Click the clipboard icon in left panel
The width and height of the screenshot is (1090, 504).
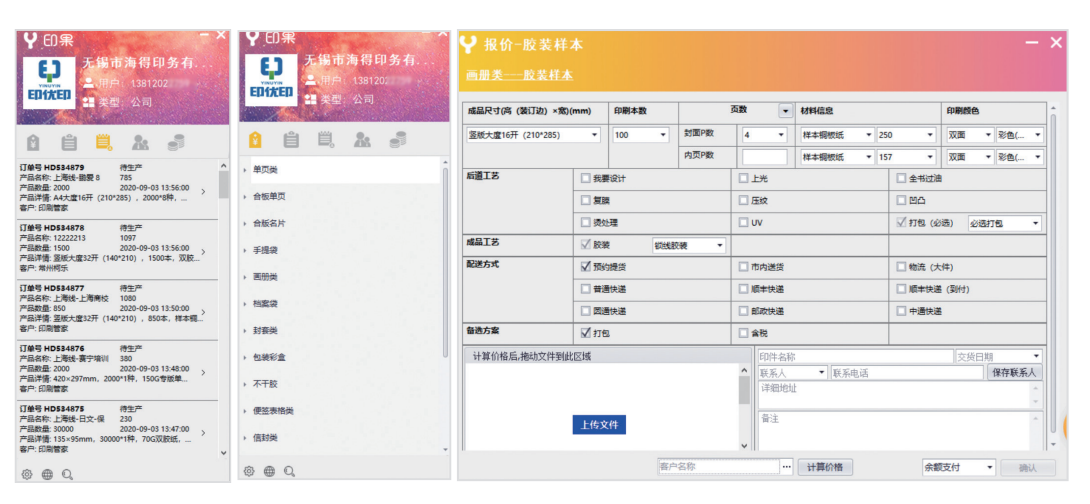pos(68,141)
